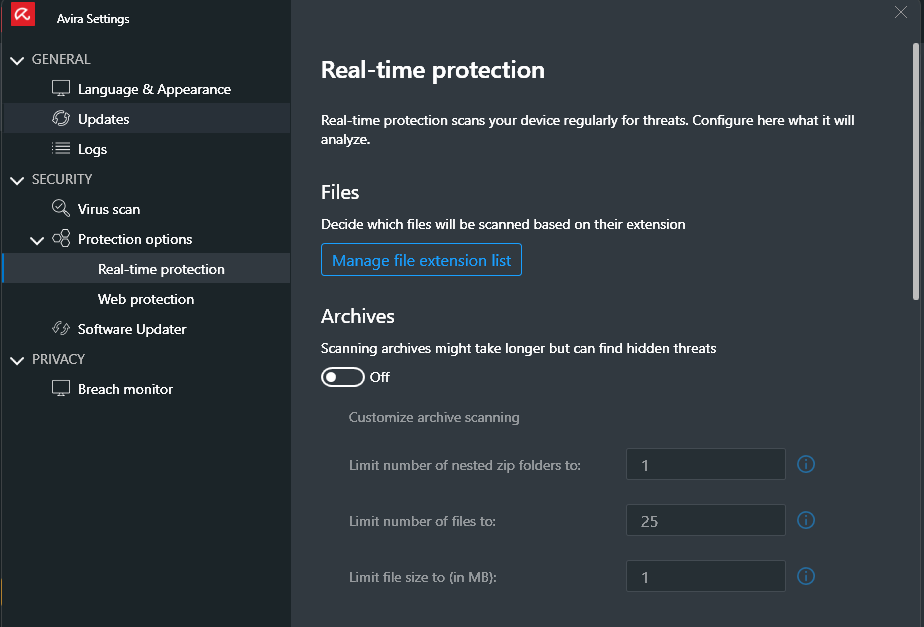Click the Virus scan magnifier icon

[61, 209]
